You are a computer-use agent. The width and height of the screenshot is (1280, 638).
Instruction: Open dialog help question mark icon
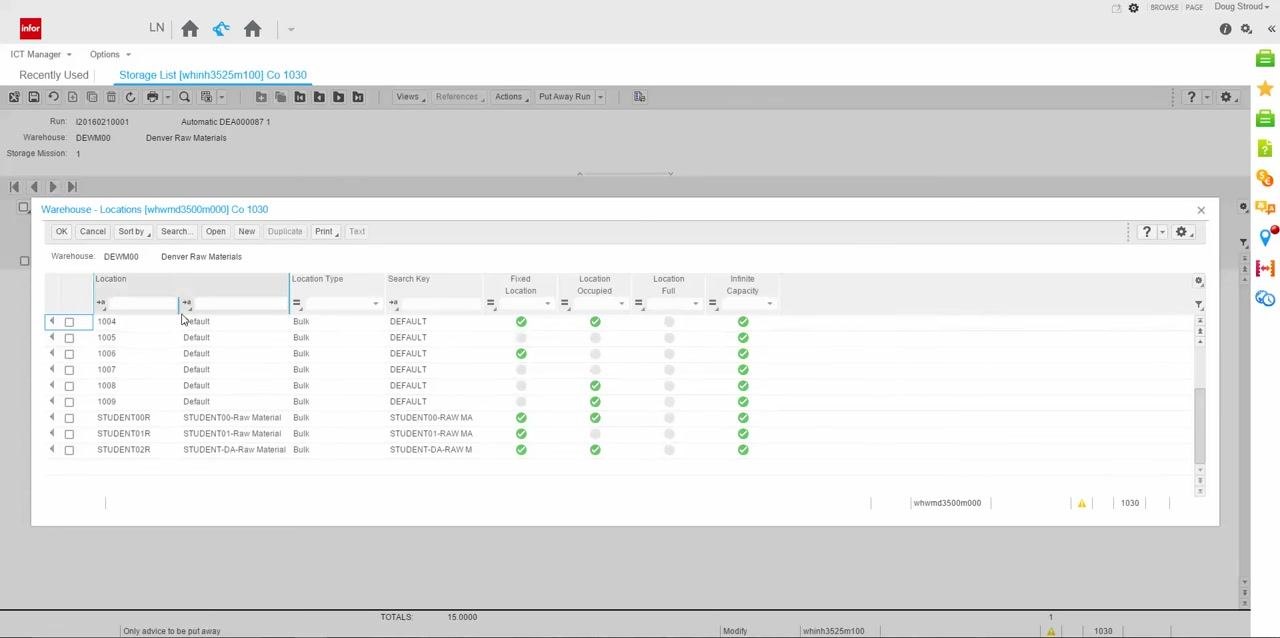click(x=1146, y=232)
